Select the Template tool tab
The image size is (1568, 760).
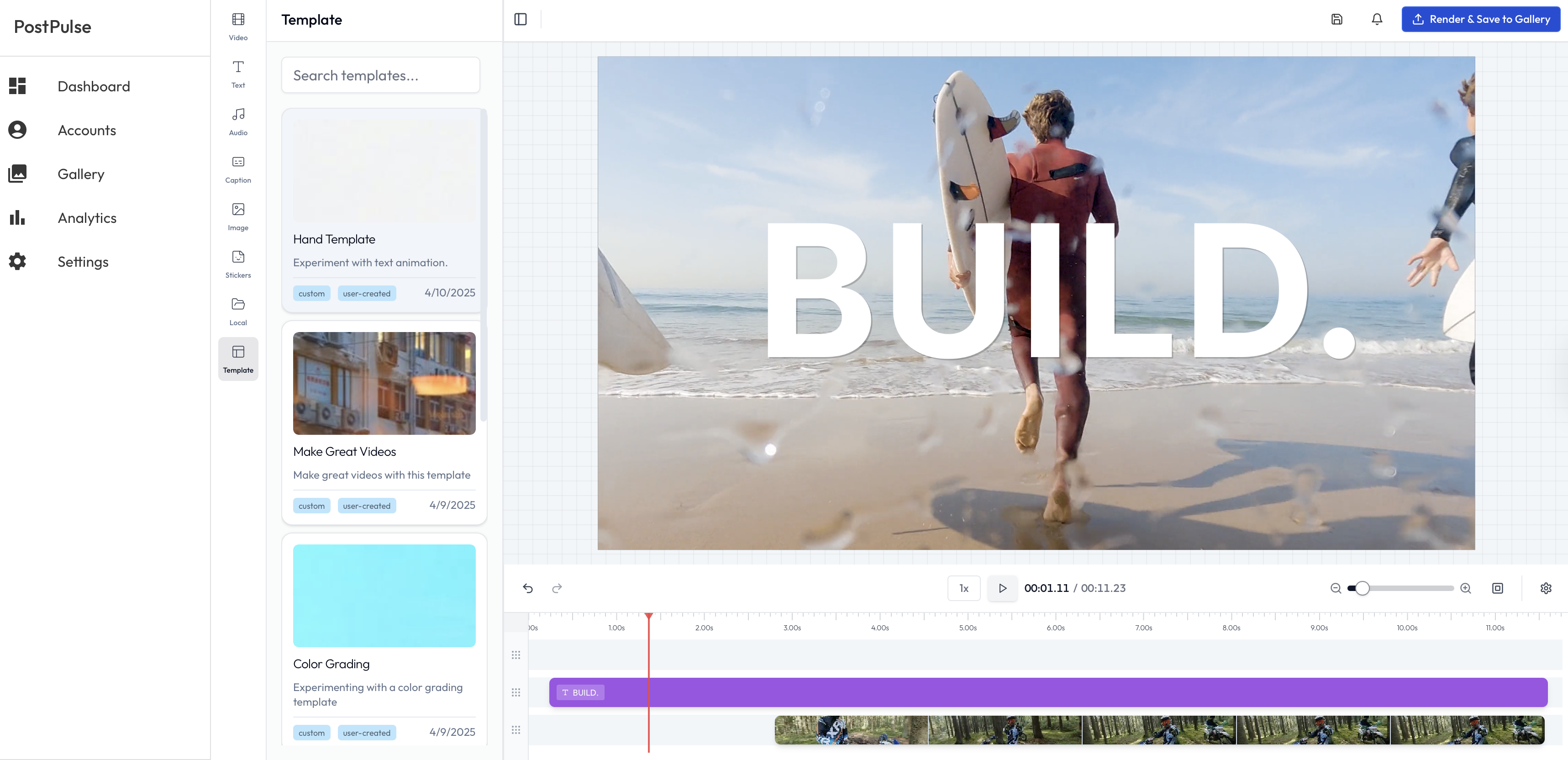[238, 359]
